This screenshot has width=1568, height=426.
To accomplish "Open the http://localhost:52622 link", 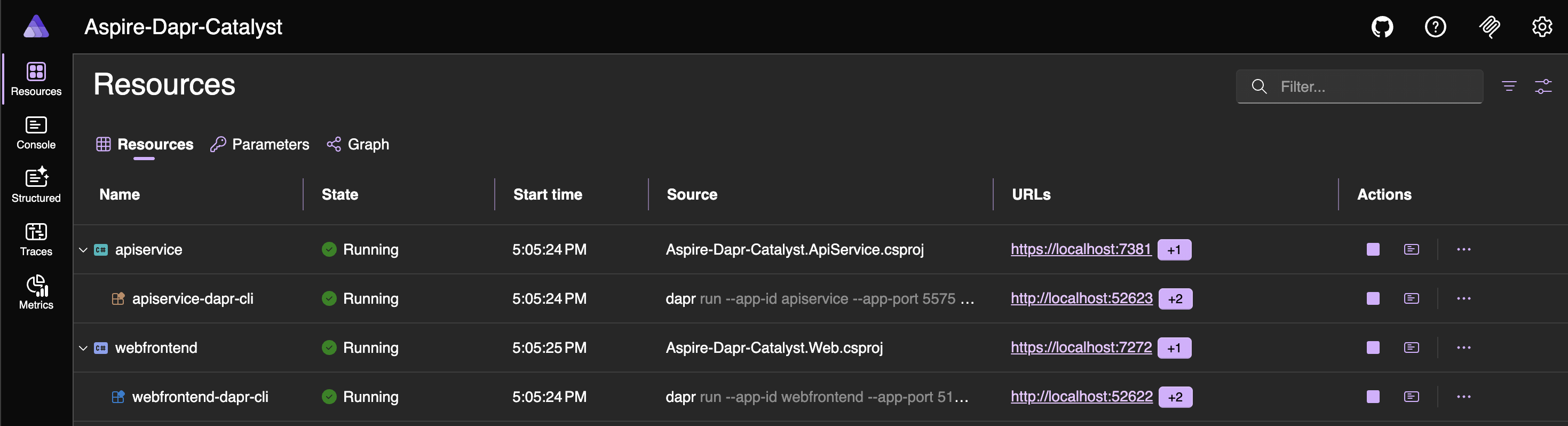I will [x=1081, y=397].
